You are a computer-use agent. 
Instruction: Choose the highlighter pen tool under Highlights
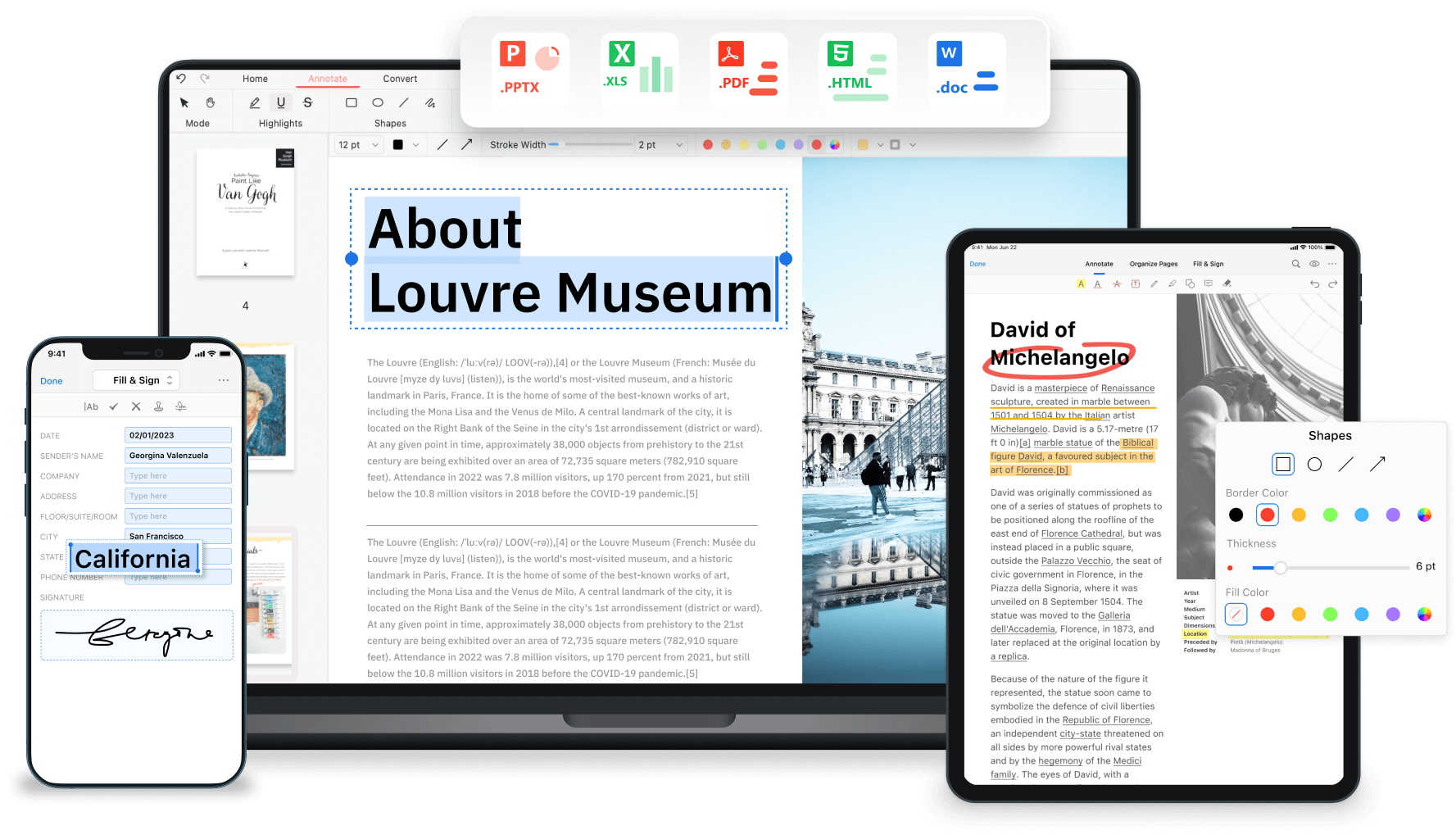(x=255, y=102)
